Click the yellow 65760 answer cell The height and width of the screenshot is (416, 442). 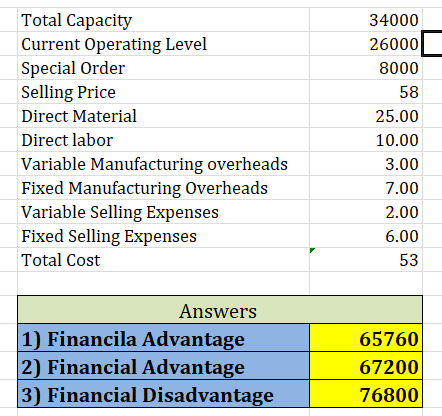pyautogui.click(x=366, y=338)
